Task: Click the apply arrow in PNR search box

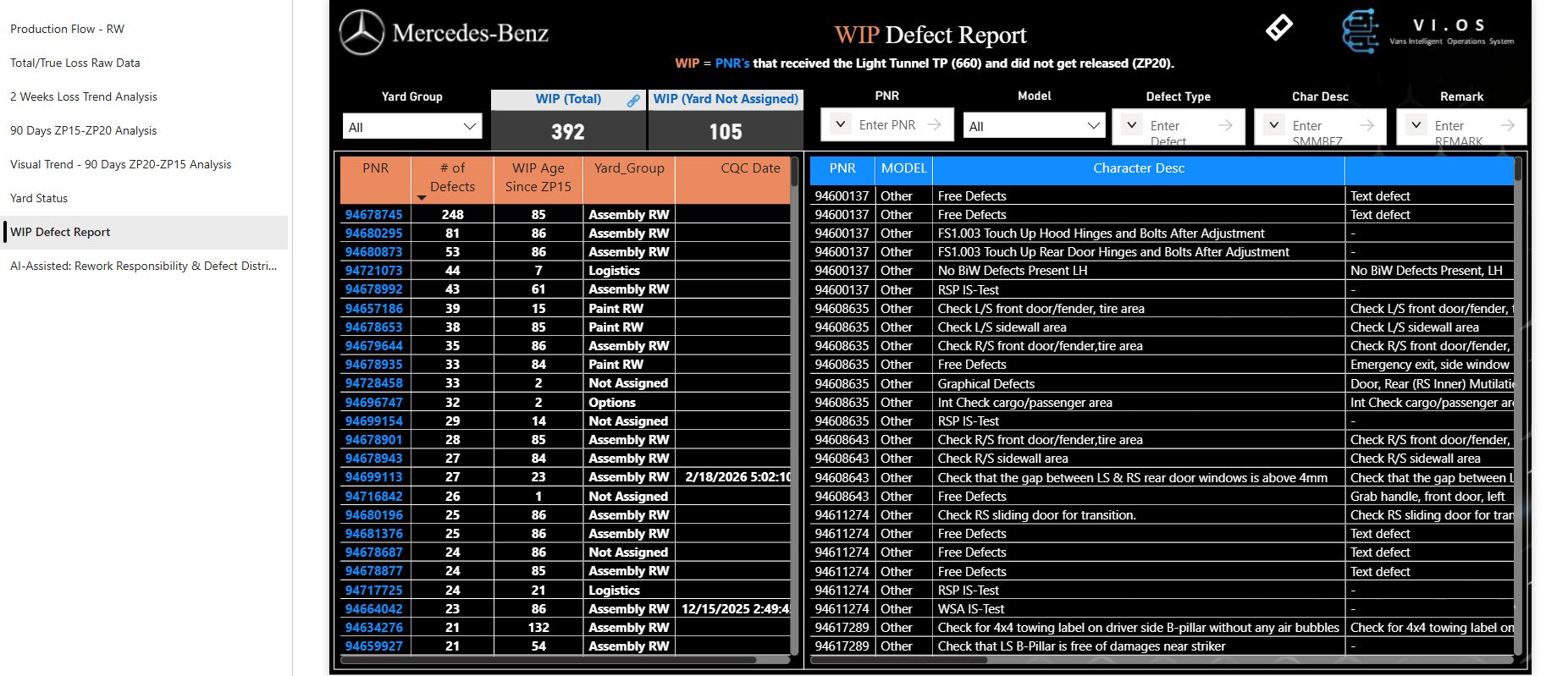Action: pos(934,124)
